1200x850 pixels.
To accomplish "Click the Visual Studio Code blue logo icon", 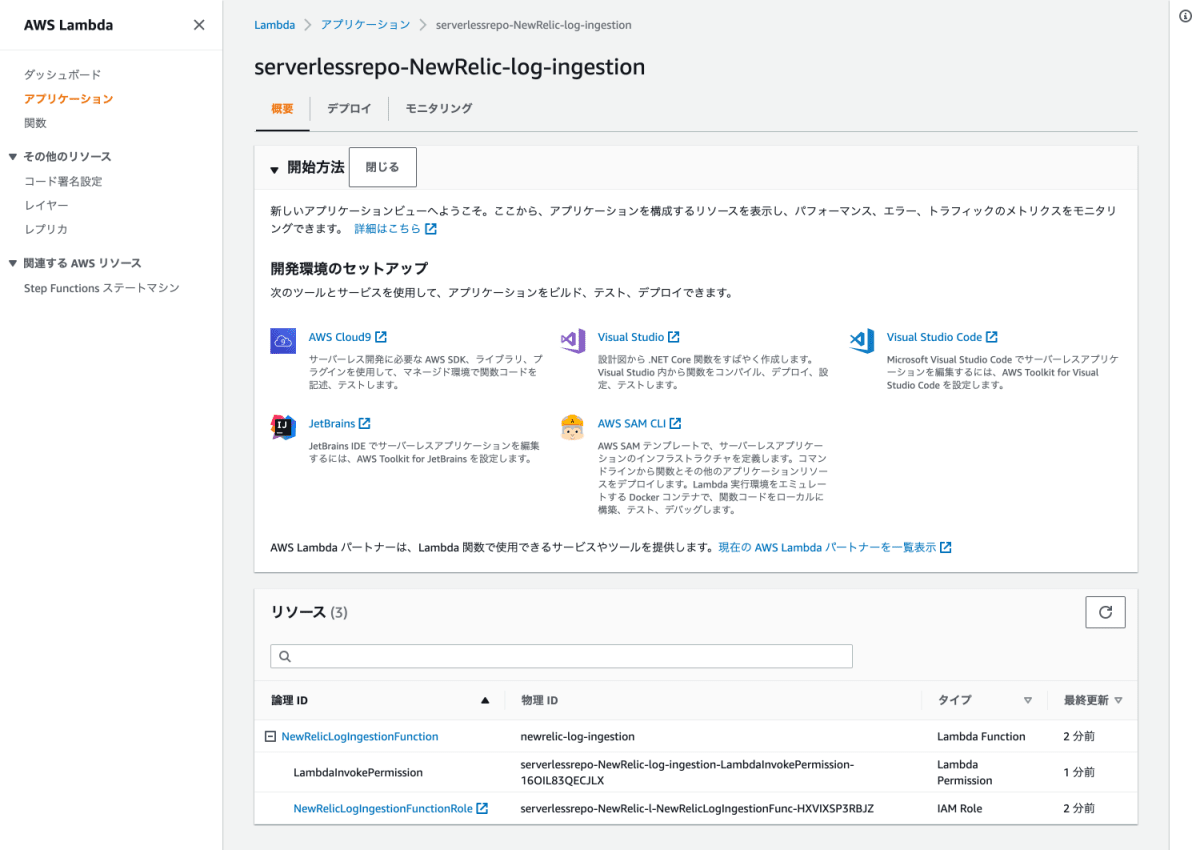I will pyautogui.click(x=862, y=341).
